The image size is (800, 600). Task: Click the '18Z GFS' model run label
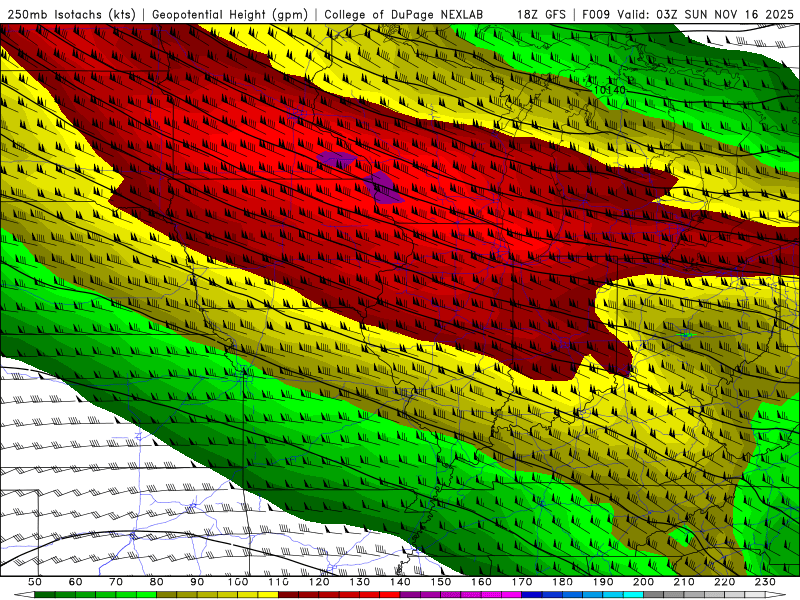541,14
